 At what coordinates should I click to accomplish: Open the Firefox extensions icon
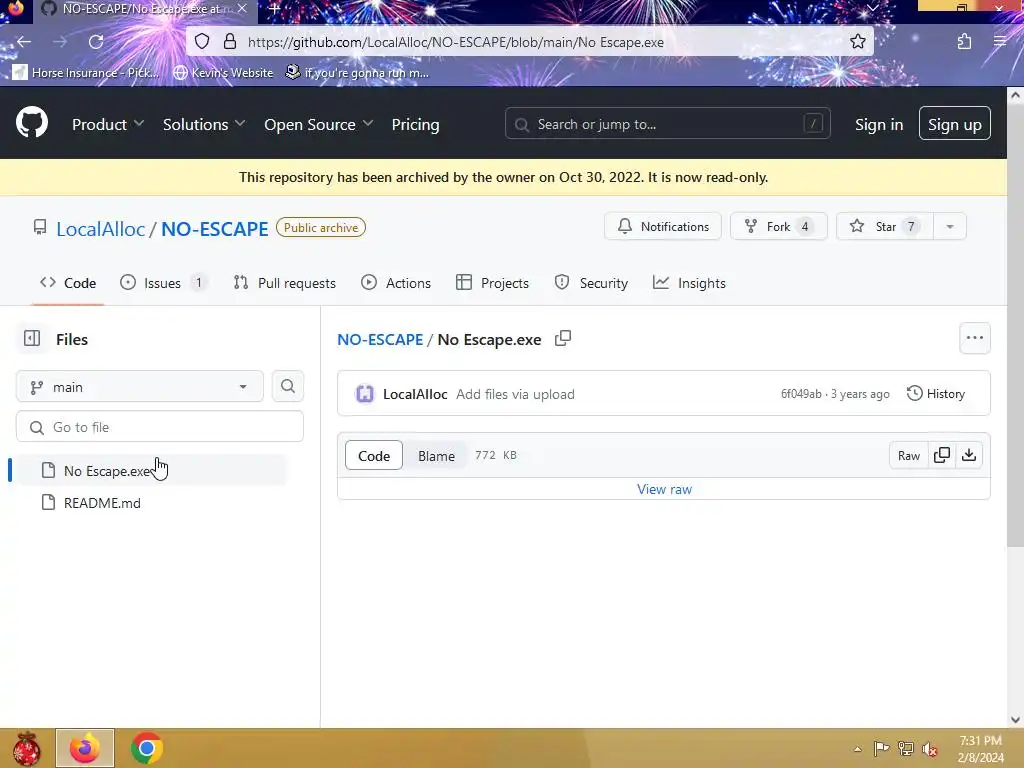[964, 42]
